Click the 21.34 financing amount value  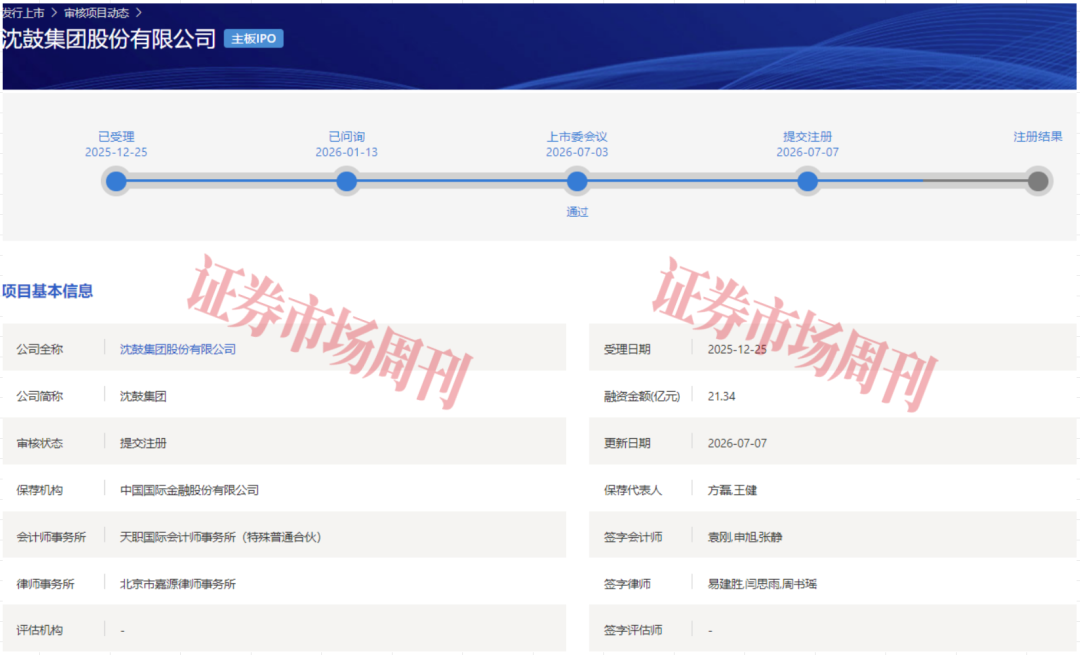[721, 396]
